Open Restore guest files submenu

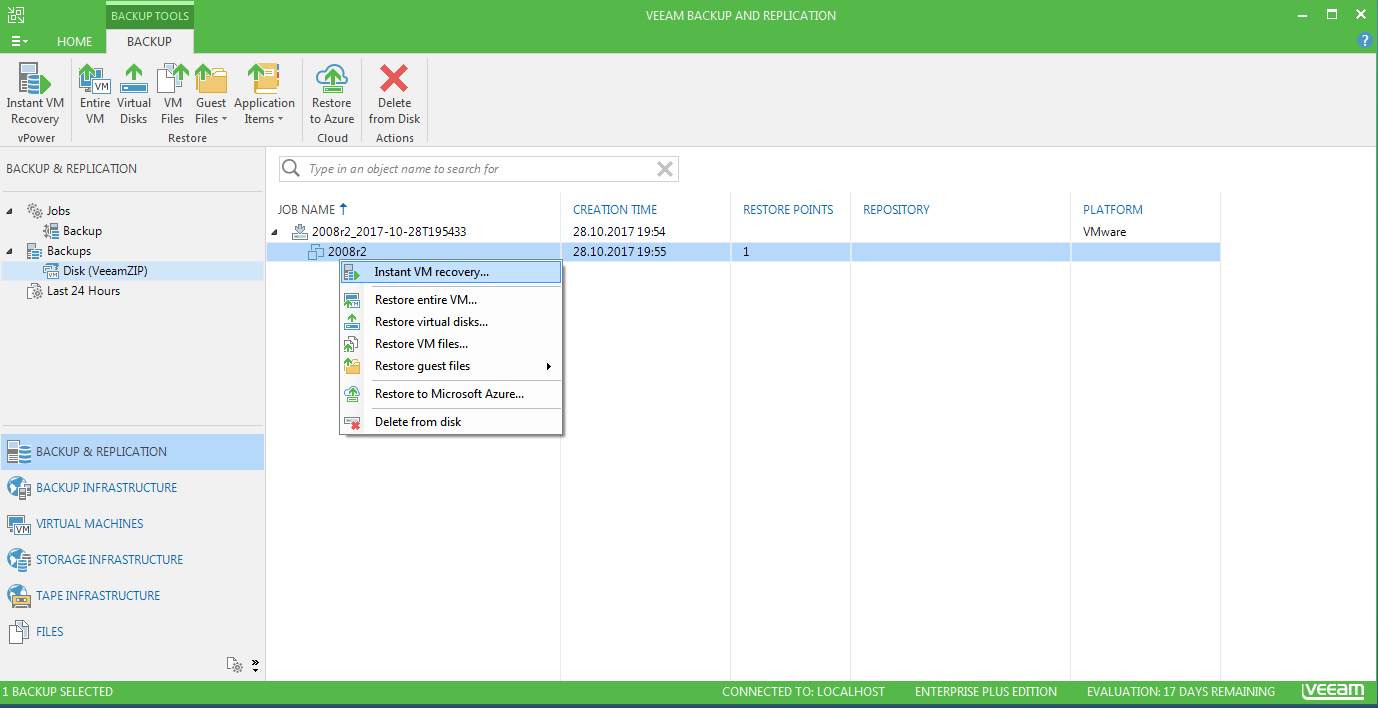click(x=450, y=366)
